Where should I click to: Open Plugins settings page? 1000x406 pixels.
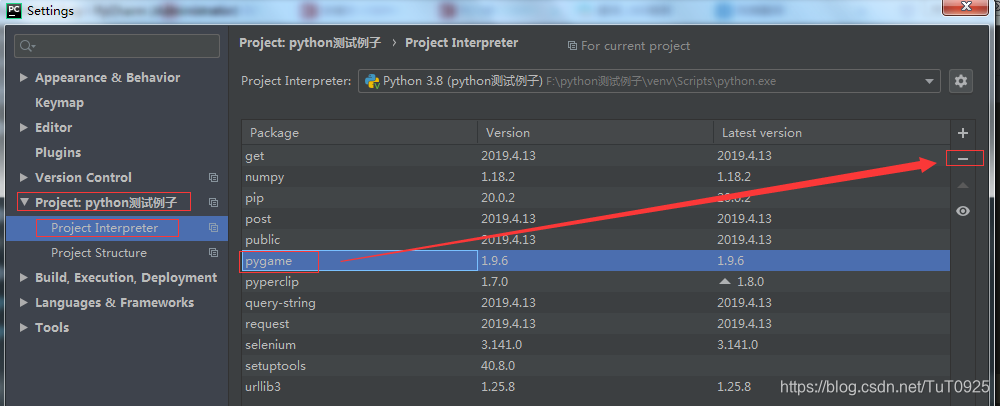pos(58,152)
